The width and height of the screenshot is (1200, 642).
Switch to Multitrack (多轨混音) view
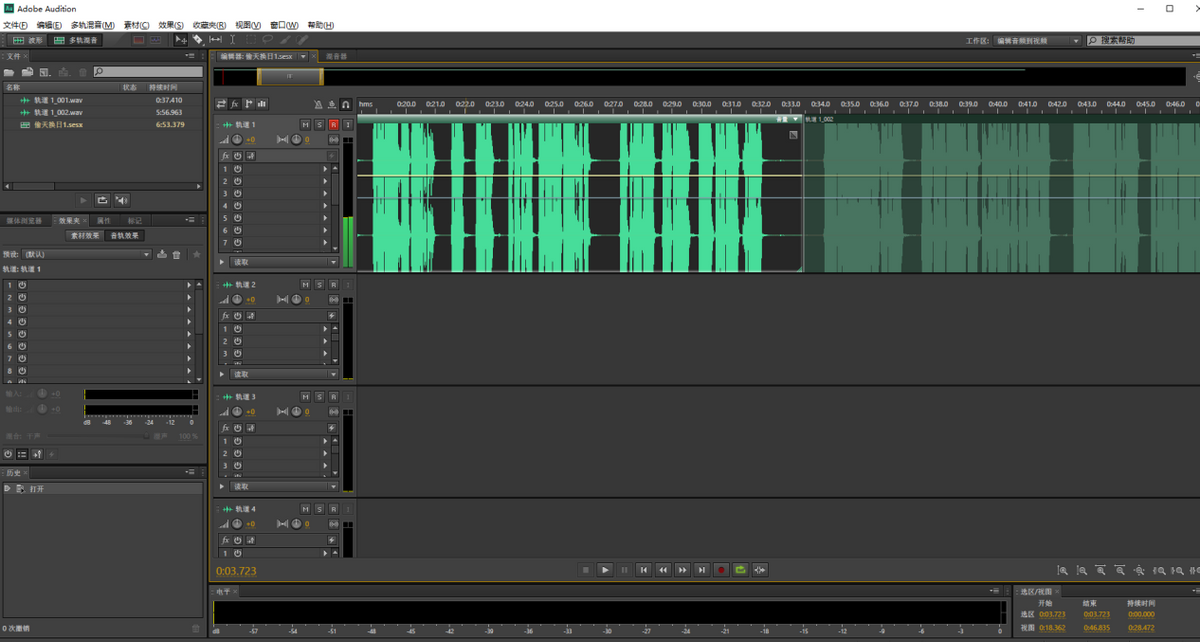pos(76,40)
